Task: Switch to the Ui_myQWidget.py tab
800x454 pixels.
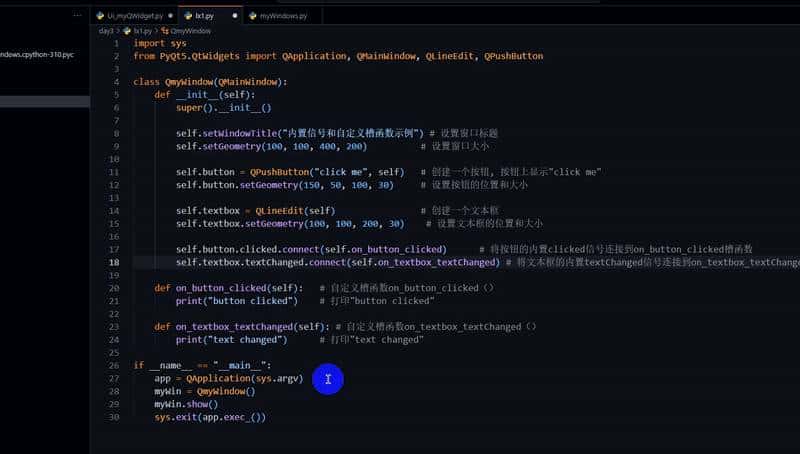Action: pos(135,16)
